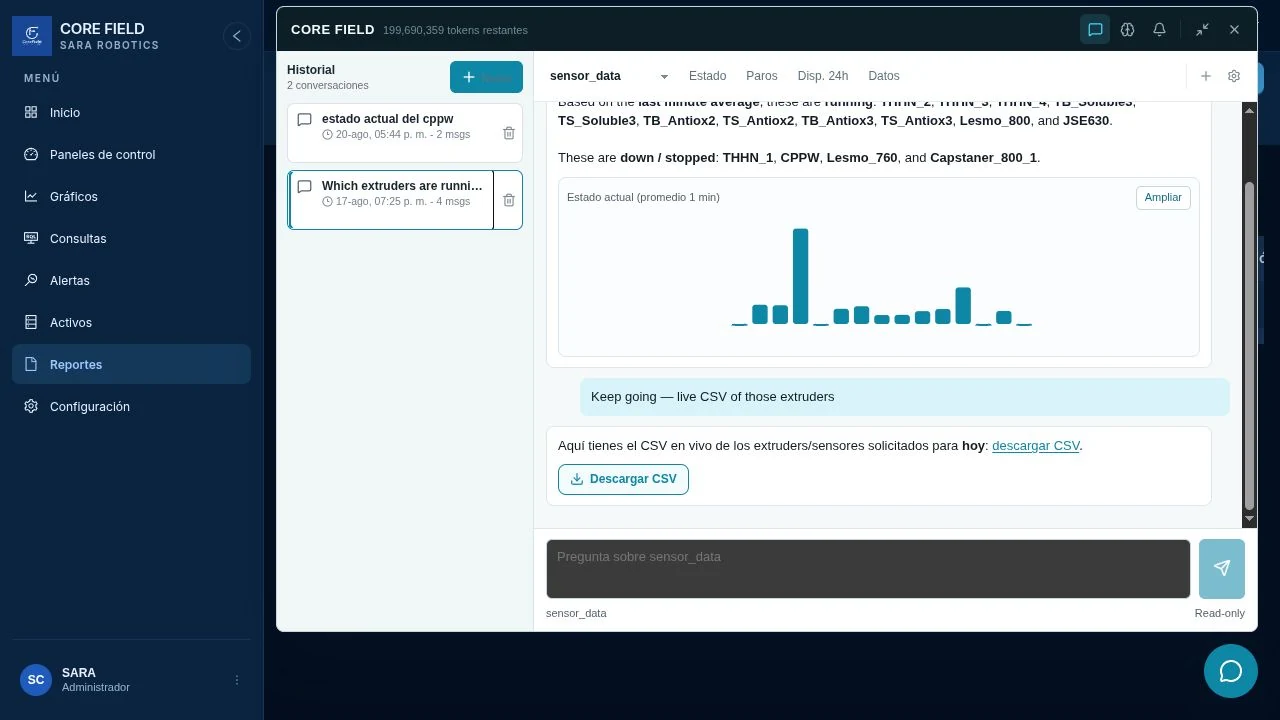Select the Datos tab
The image size is (1280, 720).
click(x=884, y=76)
